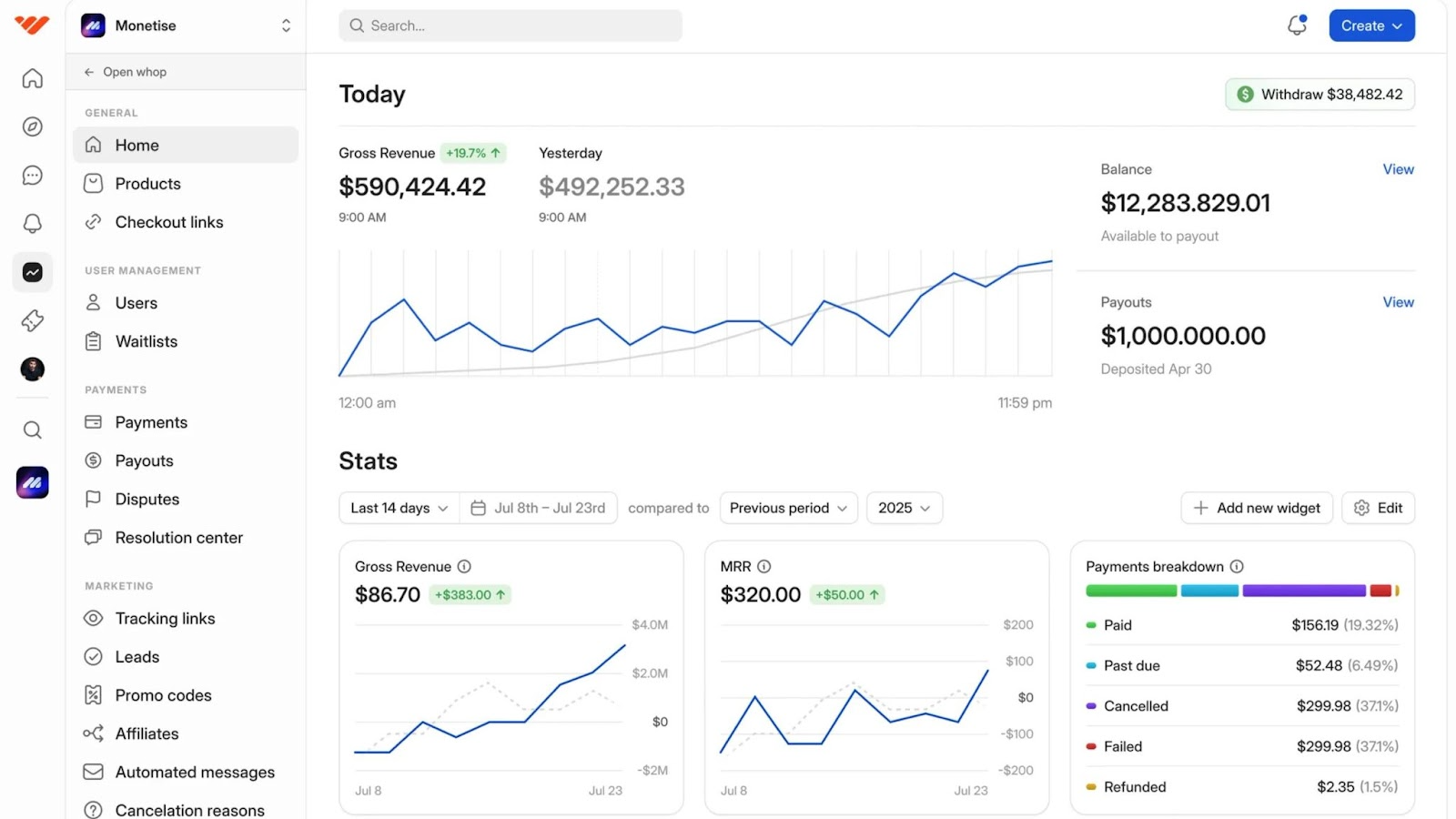
Task: Open the Create dropdown button
Action: tap(1371, 25)
